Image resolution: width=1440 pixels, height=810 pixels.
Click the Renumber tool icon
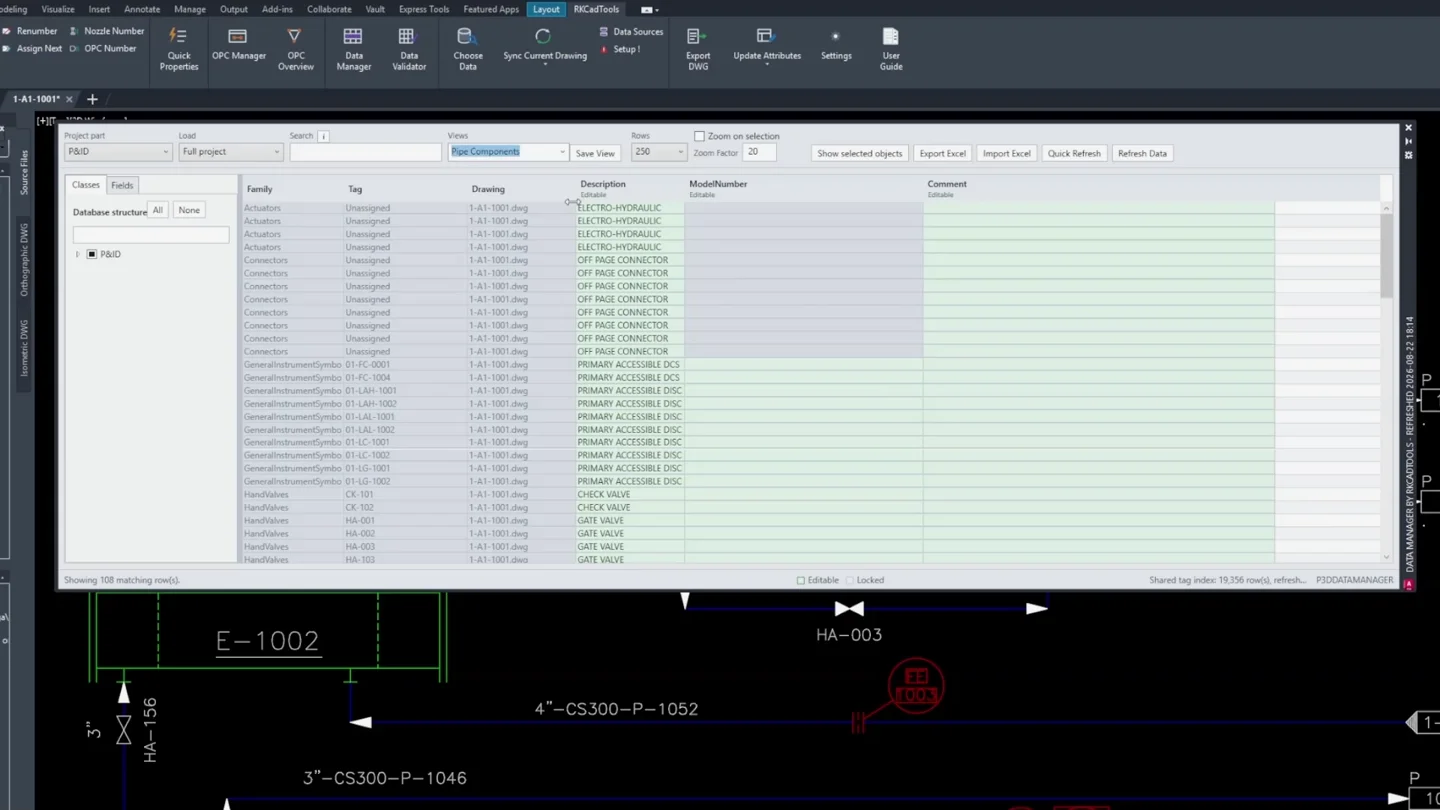click(6, 31)
